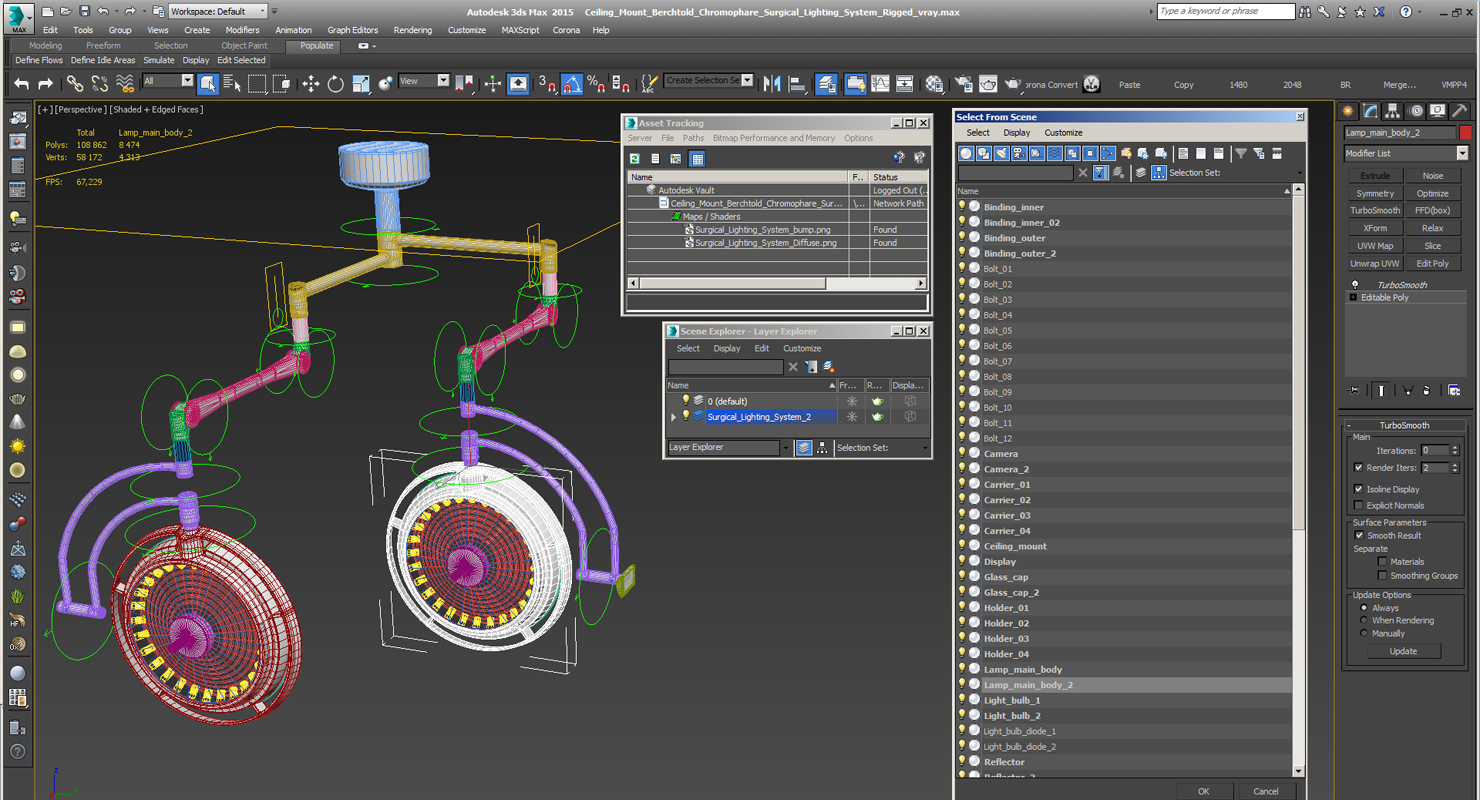The image size is (1480, 800).
Task: Switch to the Freeform ribbon tab
Action: 103,46
